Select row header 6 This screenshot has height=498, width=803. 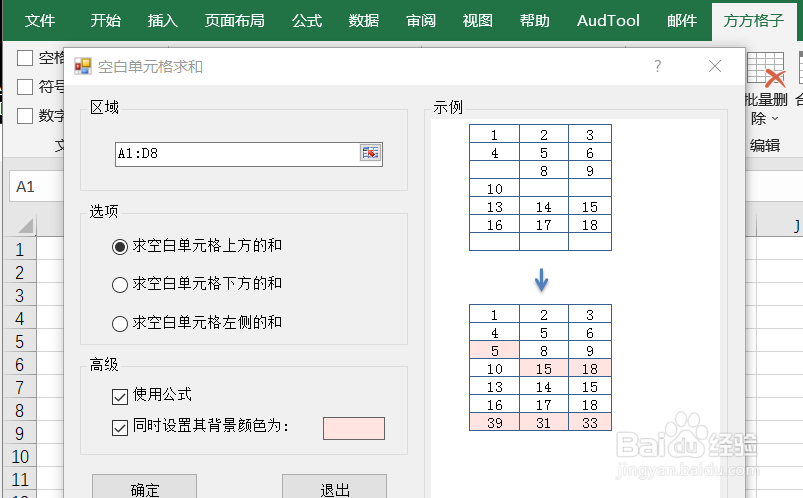pos(19,365)
